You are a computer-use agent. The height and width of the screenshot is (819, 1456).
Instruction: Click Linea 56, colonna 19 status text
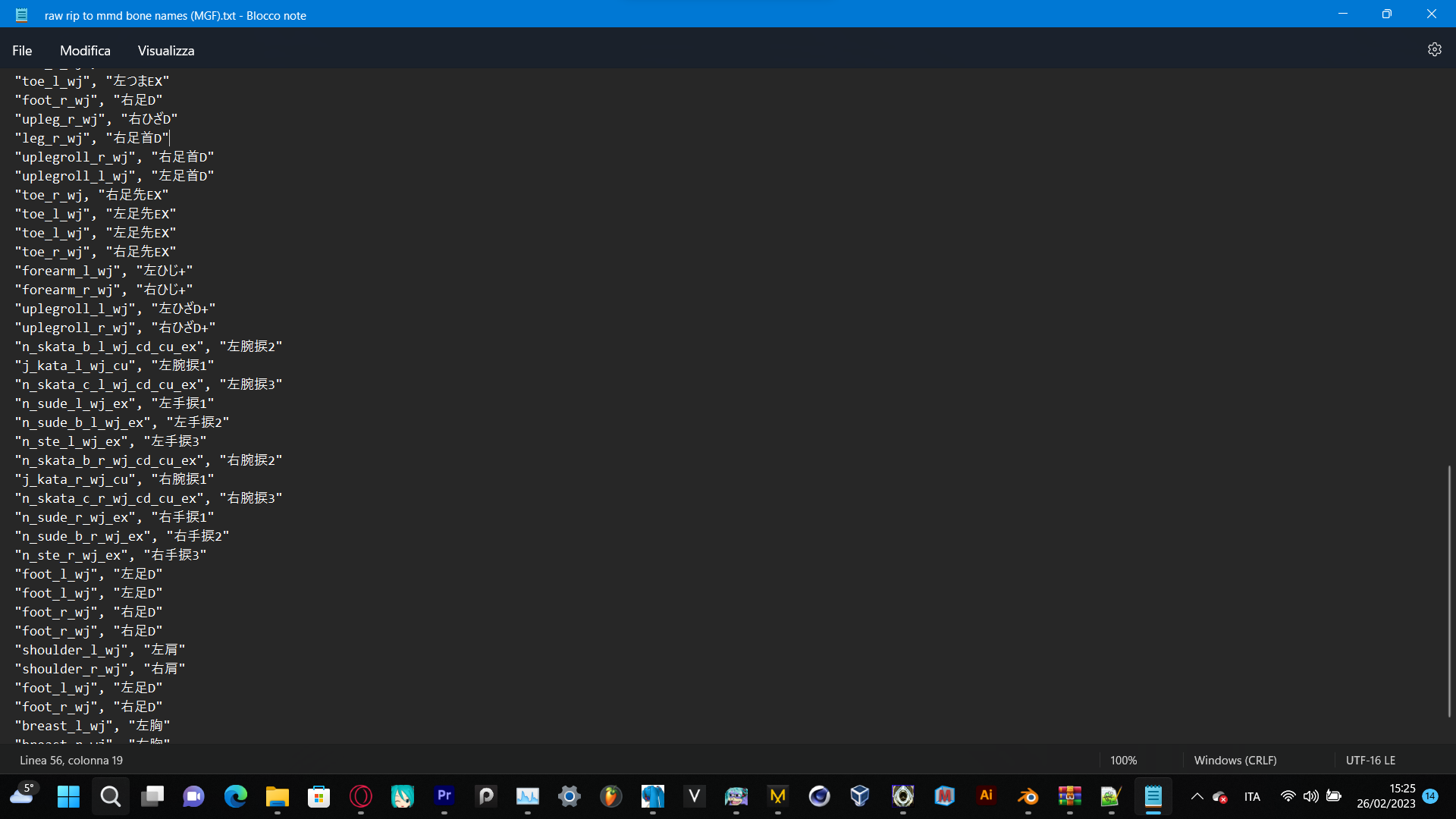[71, 760]
